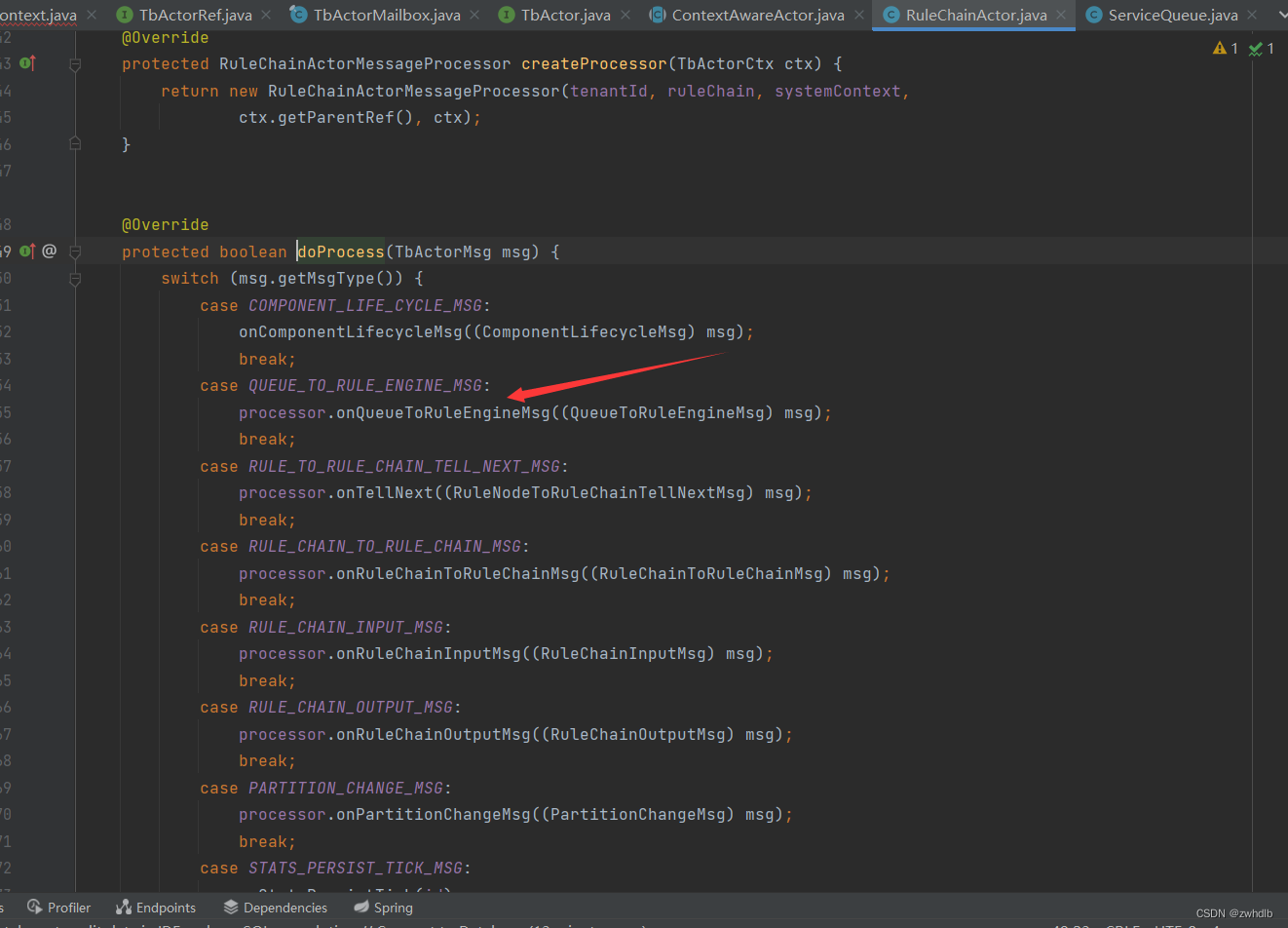Click the QUEUE_TO_RULE_ENGINE_MSG case label

365,386
